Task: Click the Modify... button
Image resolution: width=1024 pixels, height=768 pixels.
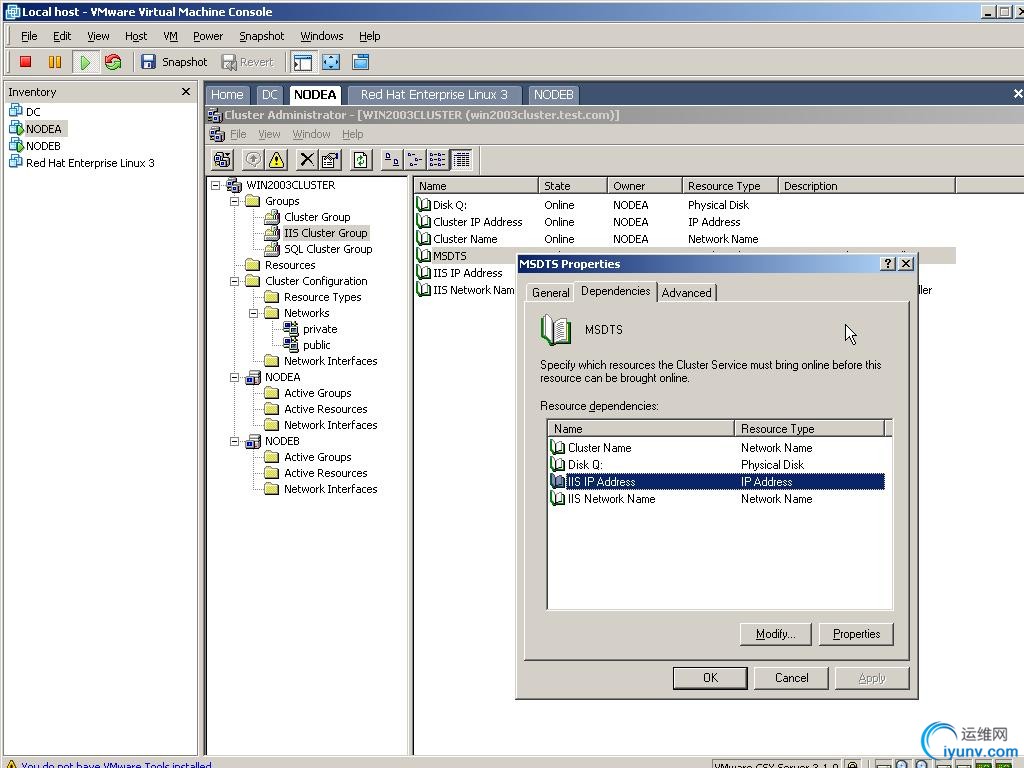Action: pyautogui.click(x=775, y=634)
